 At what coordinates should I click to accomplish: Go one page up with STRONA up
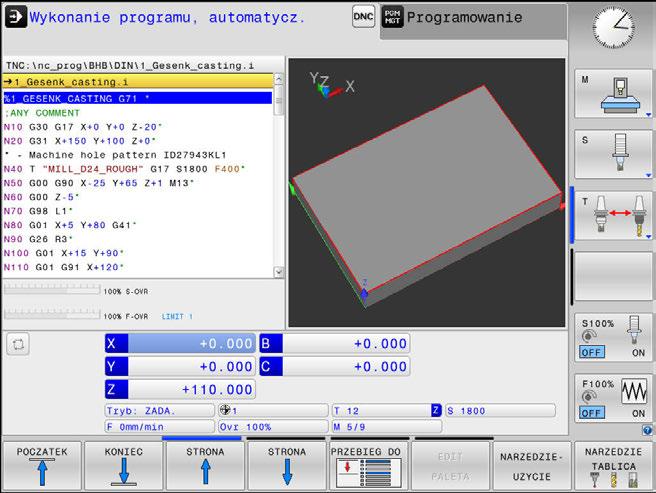(x=205, y=465)
